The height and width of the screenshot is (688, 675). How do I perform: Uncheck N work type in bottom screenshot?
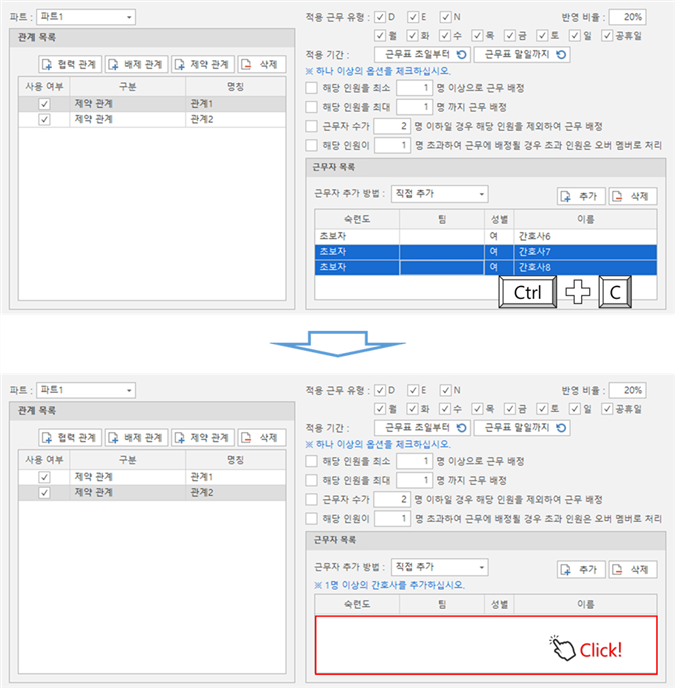(x=445, y=390)
